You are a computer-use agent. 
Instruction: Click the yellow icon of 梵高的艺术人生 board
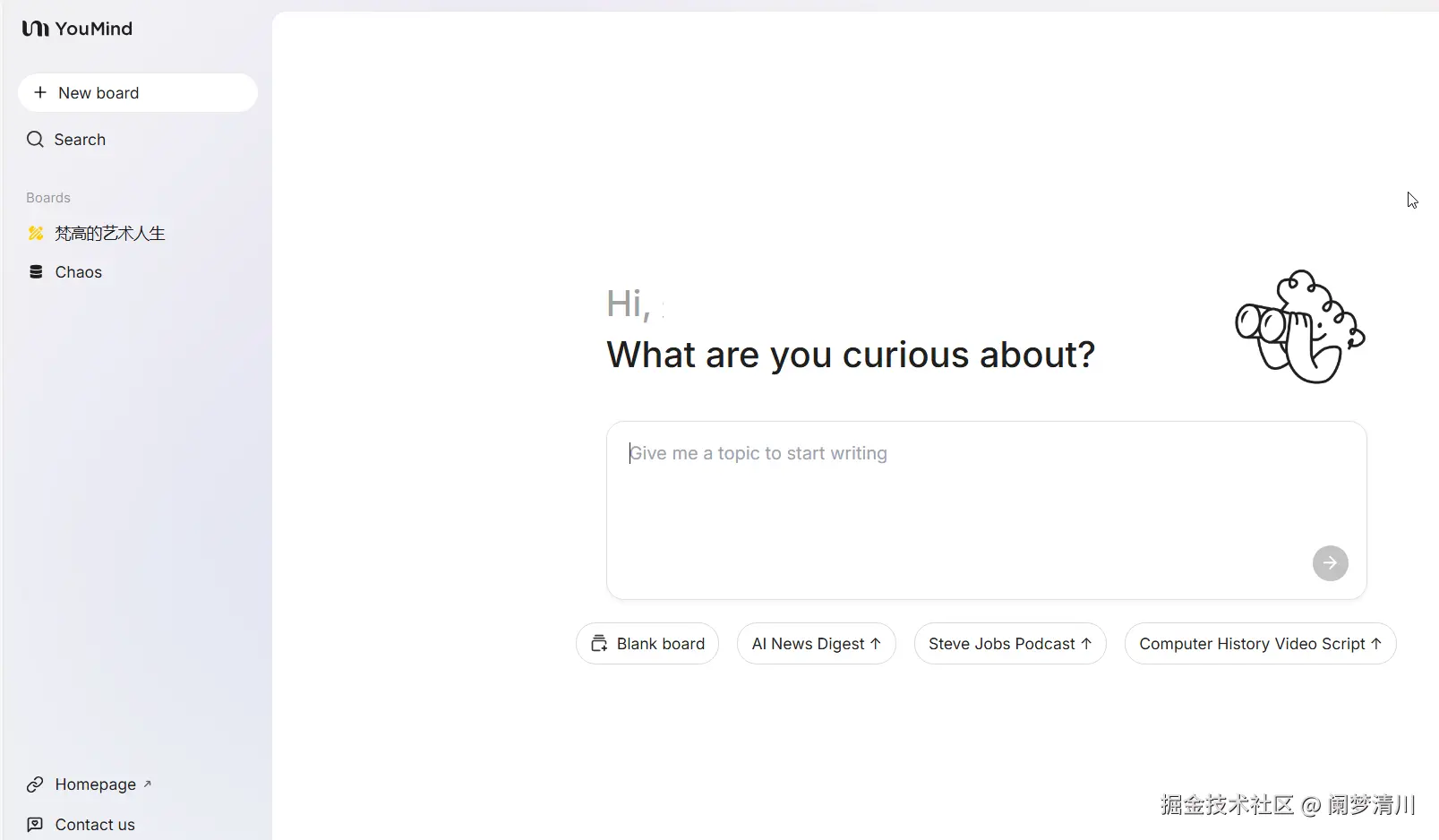[36, 233]
